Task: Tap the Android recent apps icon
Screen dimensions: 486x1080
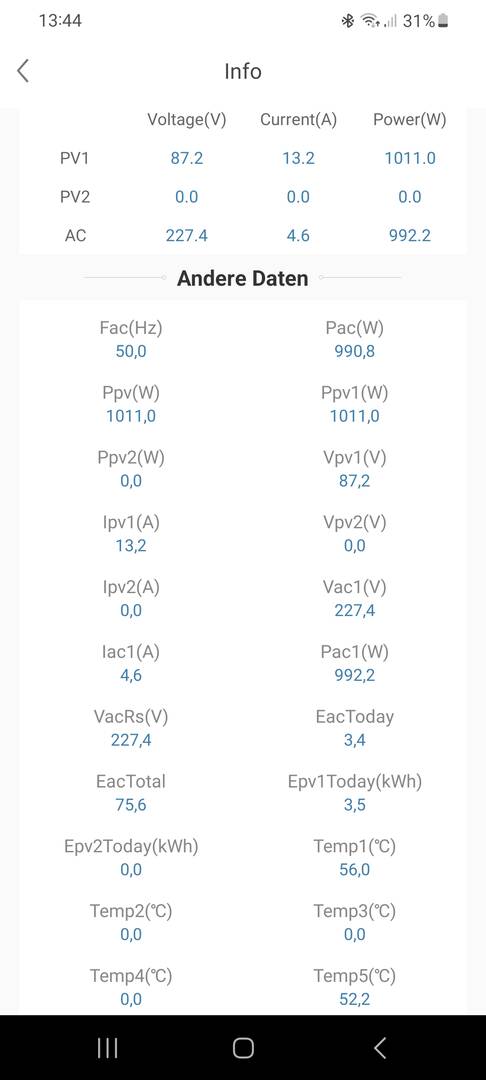Action: pos(107,1048)
